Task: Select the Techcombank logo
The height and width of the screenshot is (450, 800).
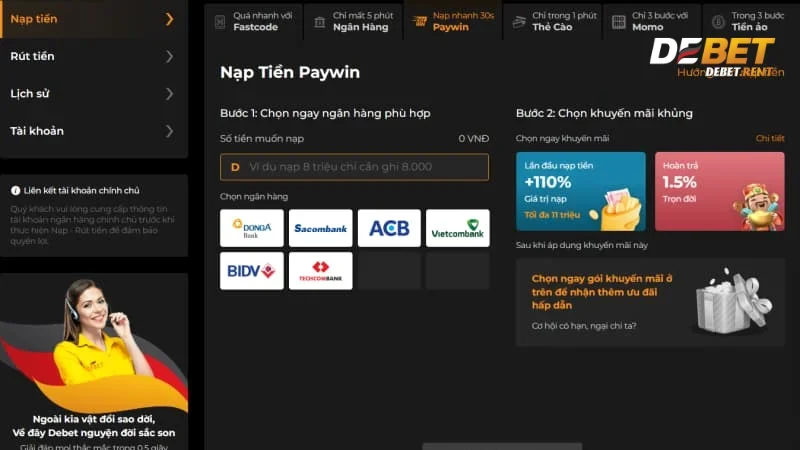Action: [320, 271]
